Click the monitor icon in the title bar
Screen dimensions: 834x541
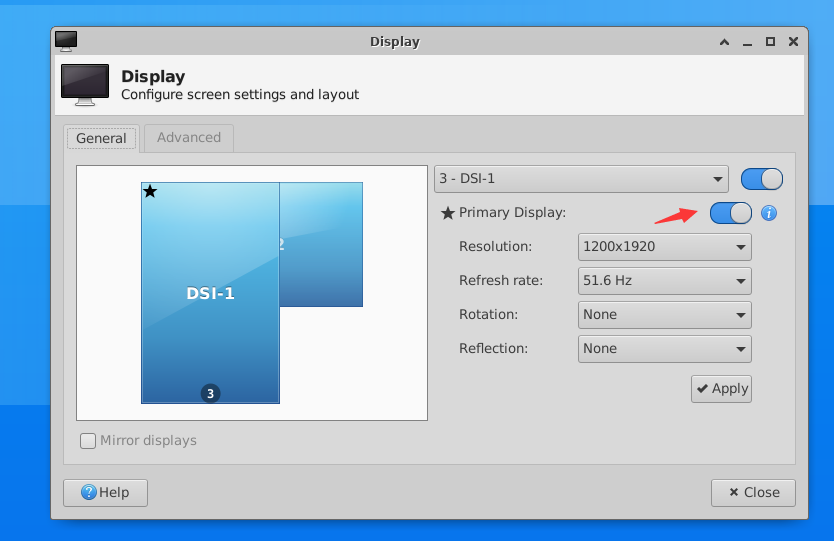[x=66, y=41]
